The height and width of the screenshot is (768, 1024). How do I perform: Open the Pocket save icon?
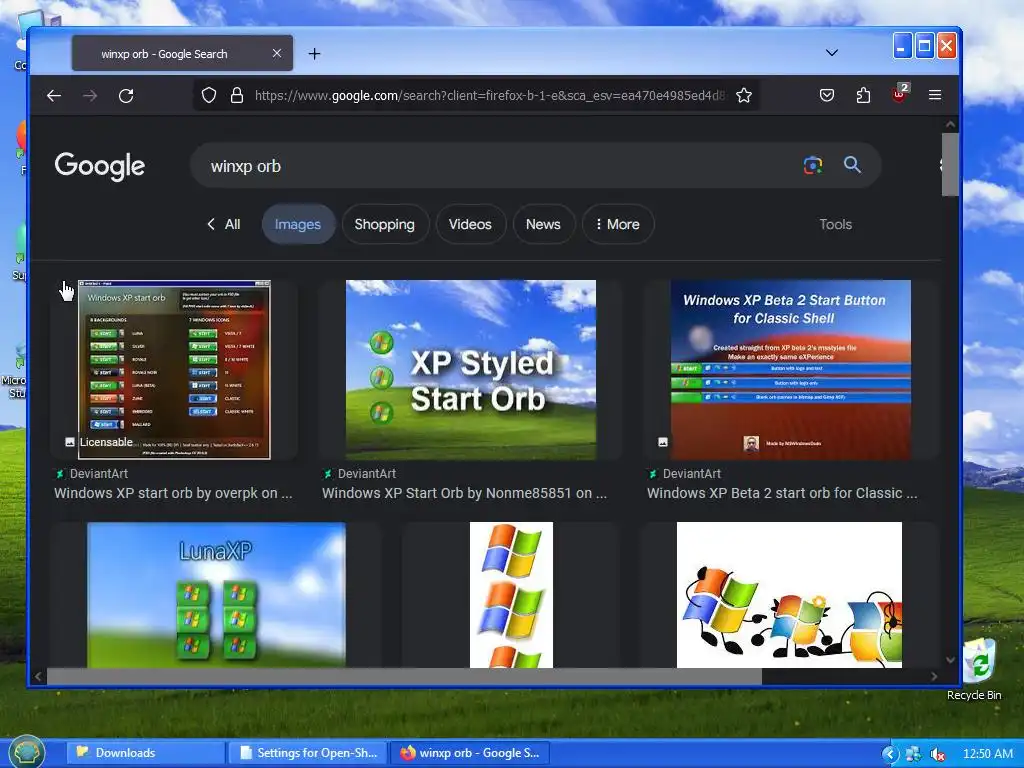827,95
